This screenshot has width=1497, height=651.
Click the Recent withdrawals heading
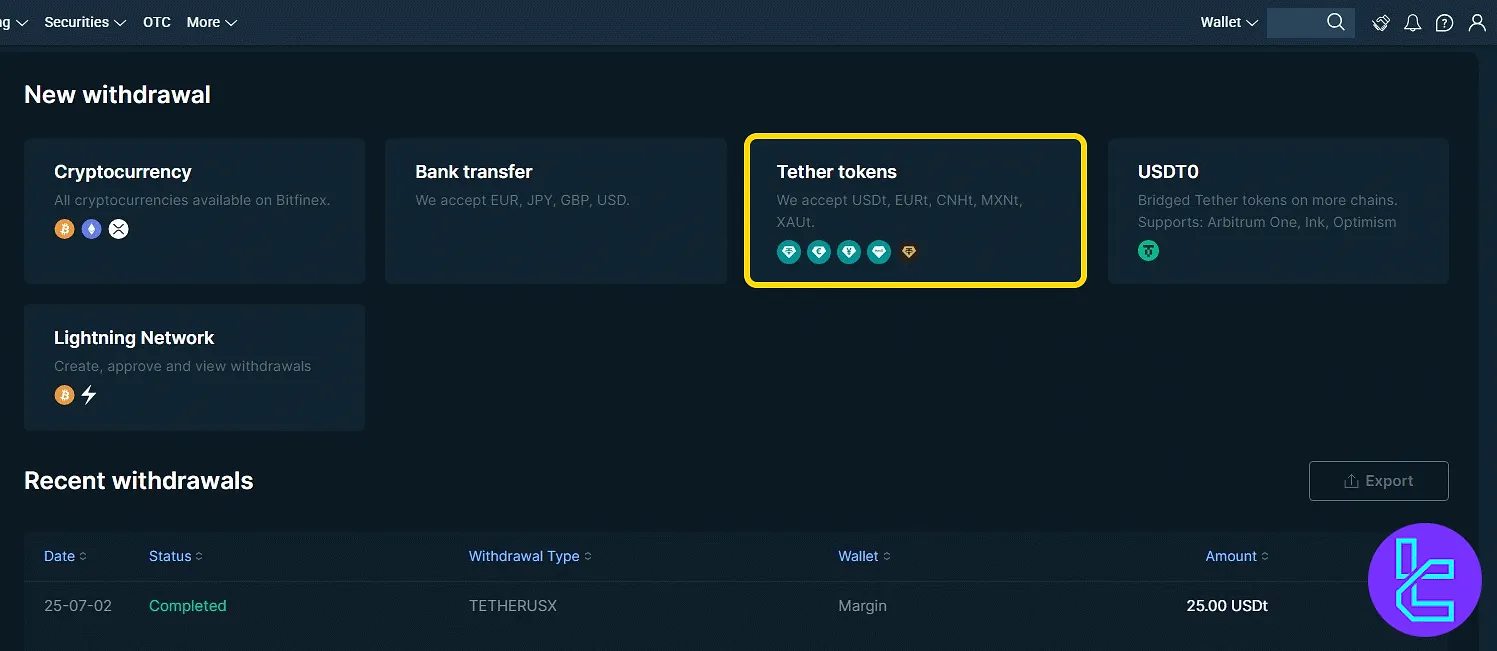pyautogui.click(x=139, y=481)
